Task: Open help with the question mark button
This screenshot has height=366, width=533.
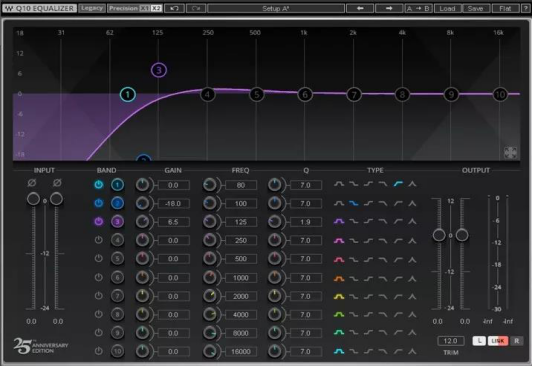Action: [x=526, y=8]
